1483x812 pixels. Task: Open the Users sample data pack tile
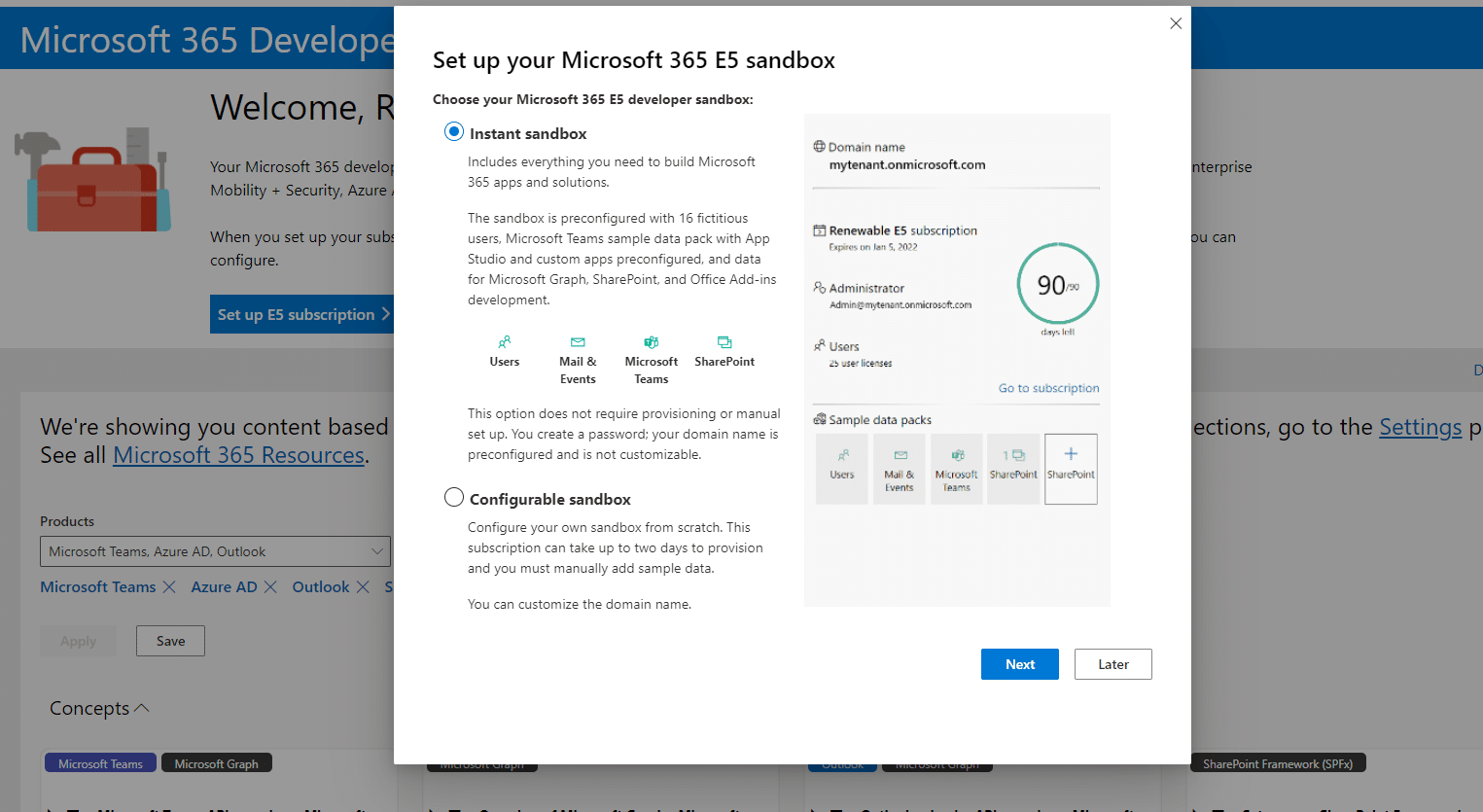tap(842, 470)
